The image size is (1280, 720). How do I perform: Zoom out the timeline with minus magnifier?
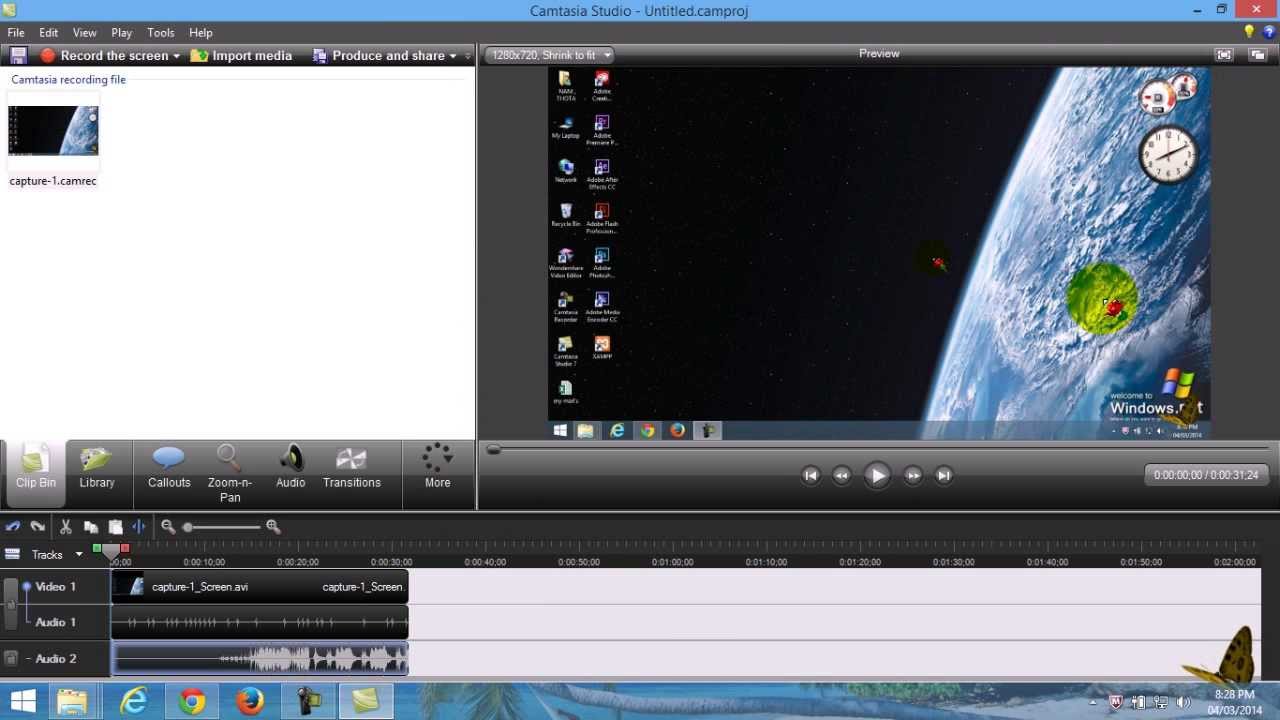(168, 527)
